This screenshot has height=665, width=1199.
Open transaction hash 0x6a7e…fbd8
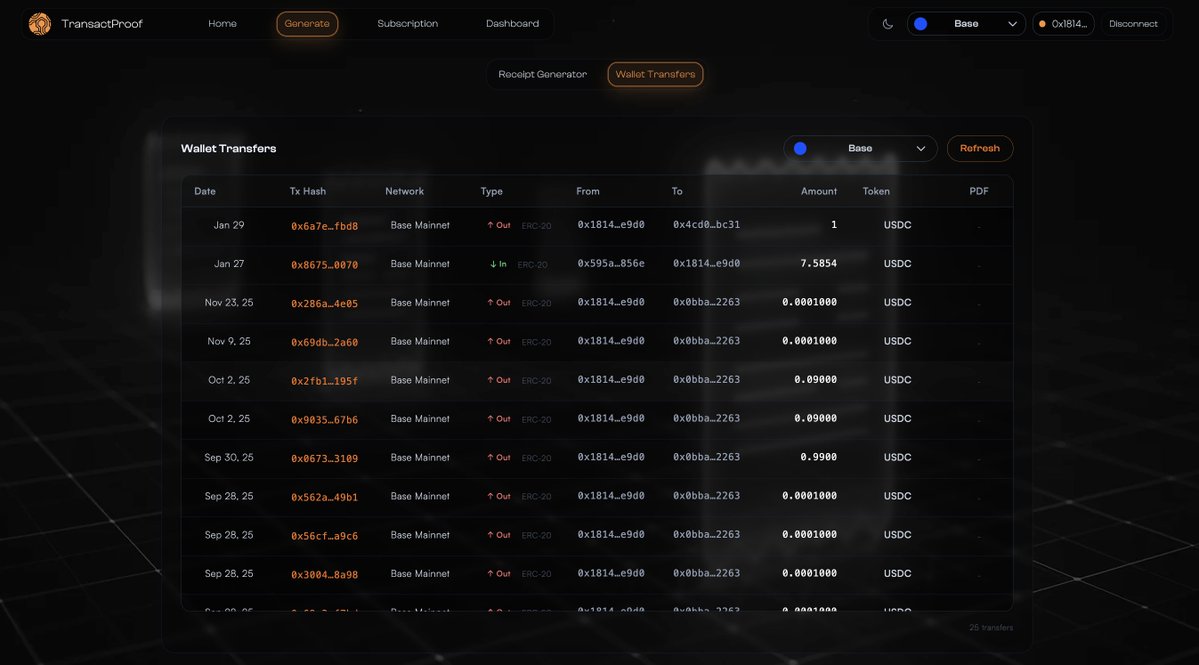pos(324,226)
